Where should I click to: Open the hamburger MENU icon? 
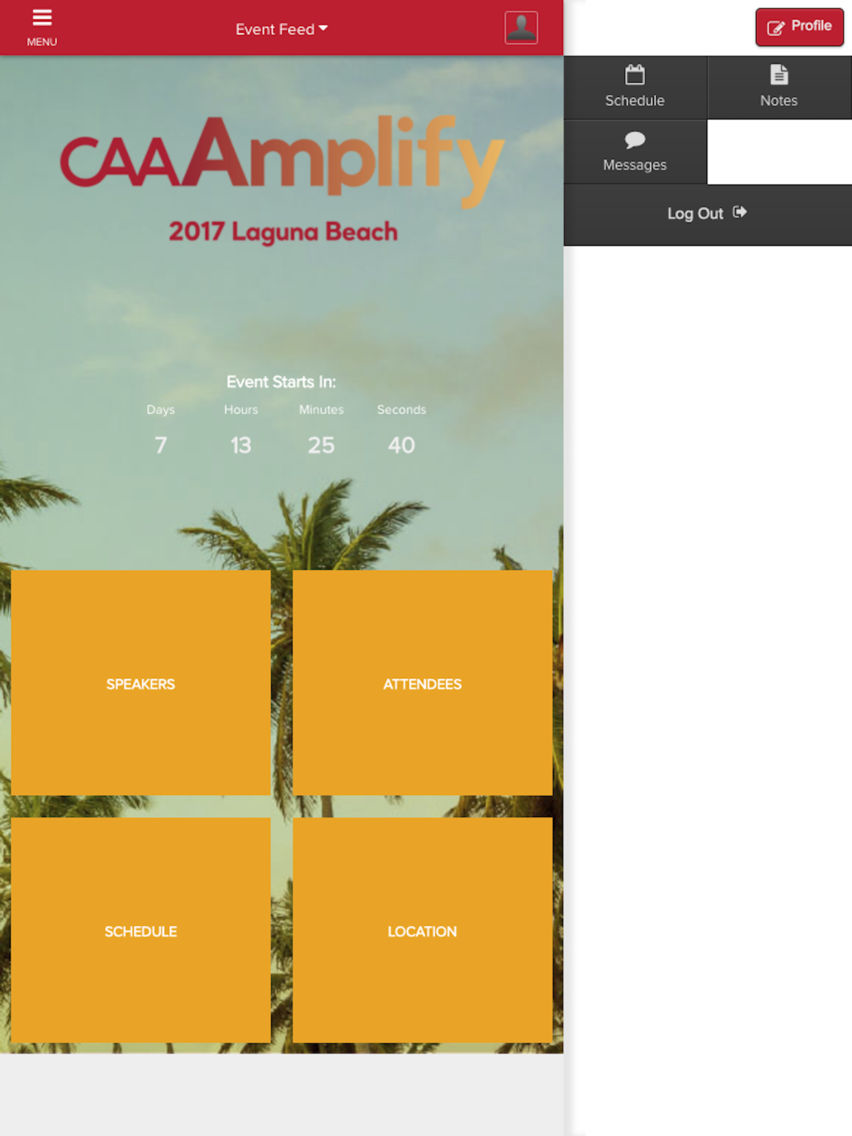click(41, 27)
